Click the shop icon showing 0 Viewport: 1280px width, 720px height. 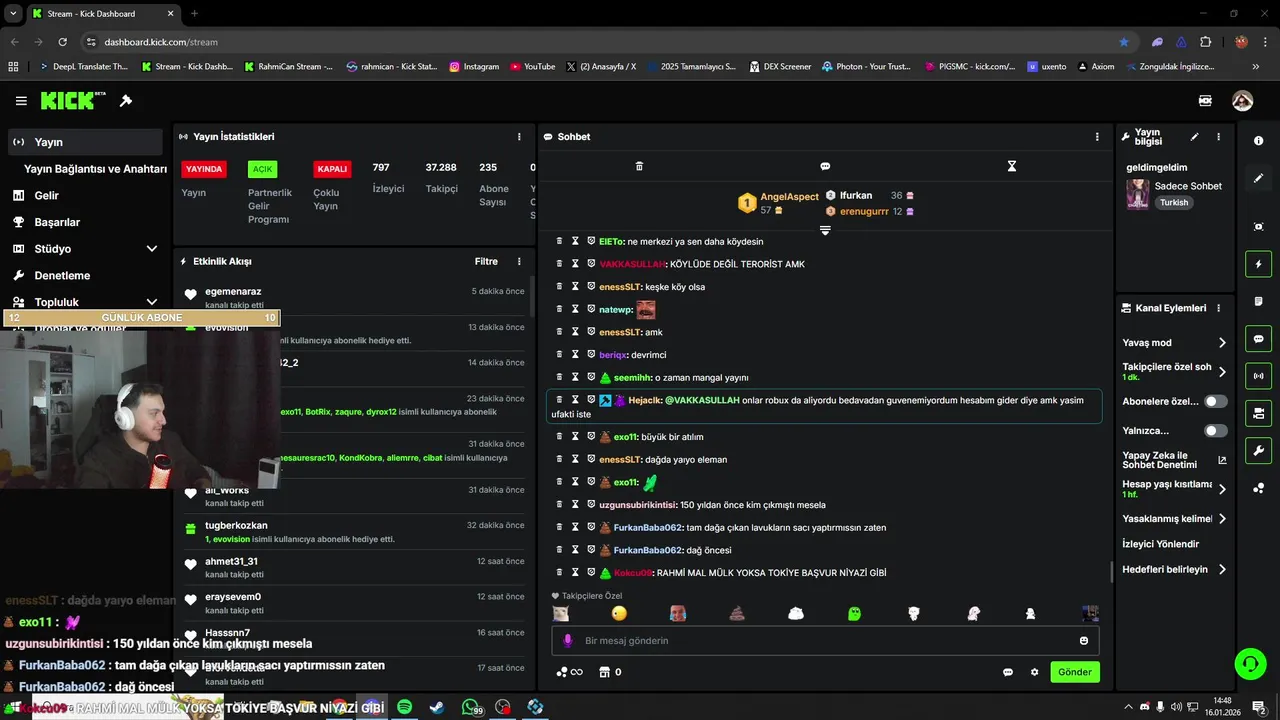(x=609, y=672)
